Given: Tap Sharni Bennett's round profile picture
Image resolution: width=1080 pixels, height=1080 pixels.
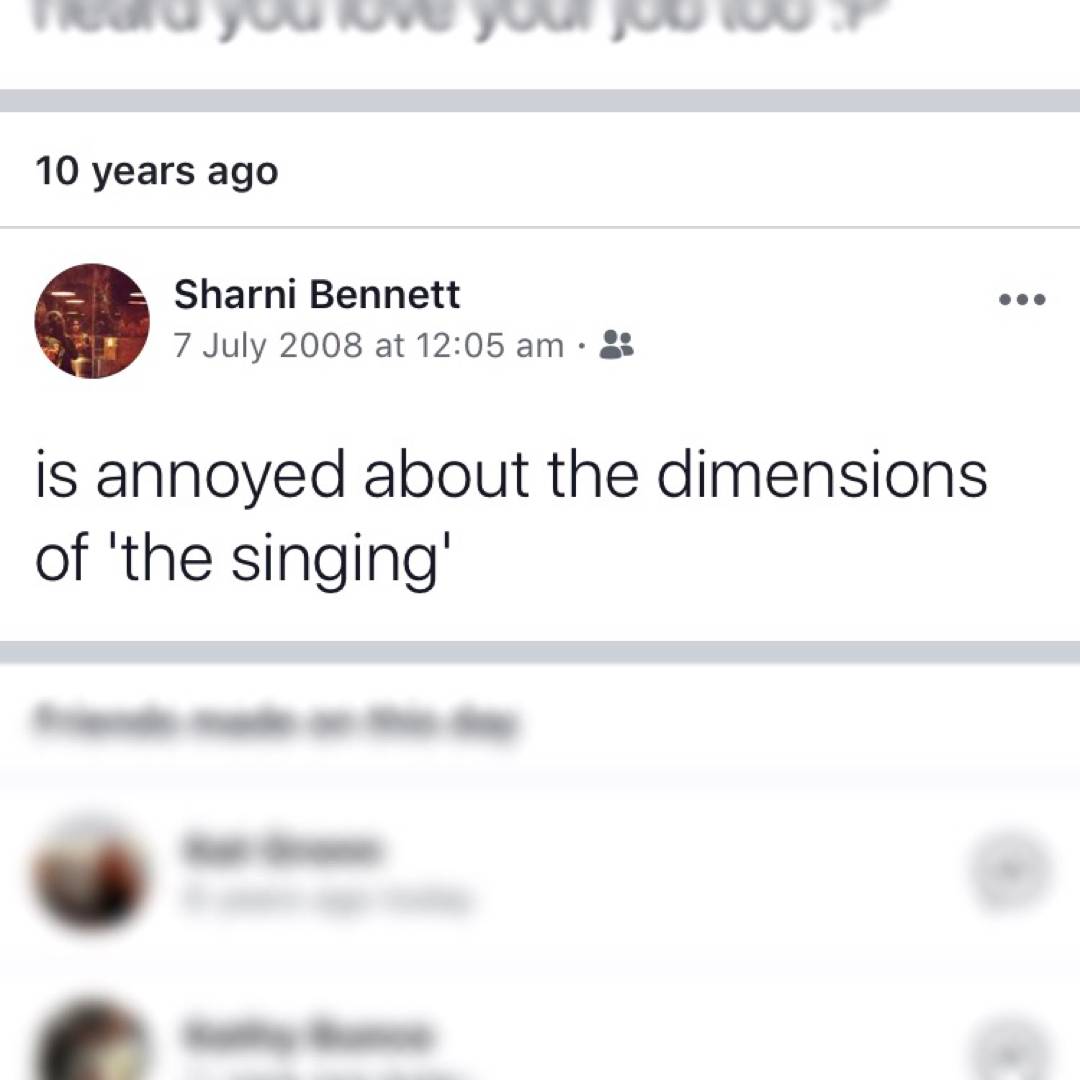Looking at the screenshot, I should click(x=92, y=321).
